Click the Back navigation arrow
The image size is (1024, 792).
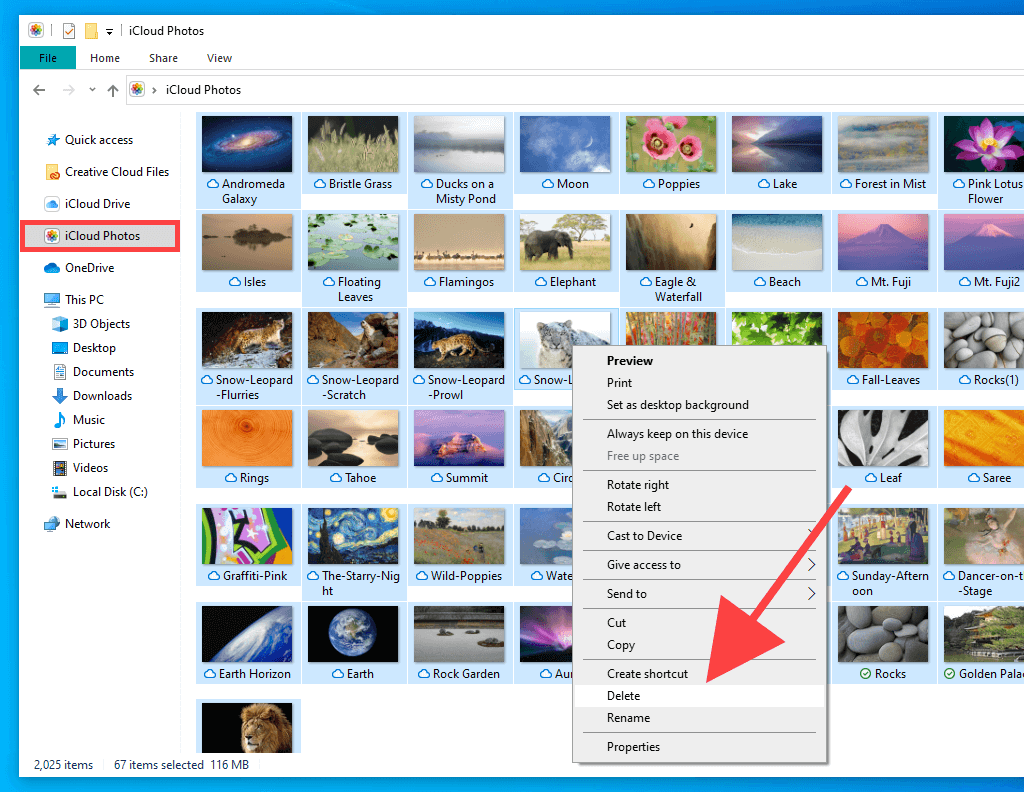(39, 90)
